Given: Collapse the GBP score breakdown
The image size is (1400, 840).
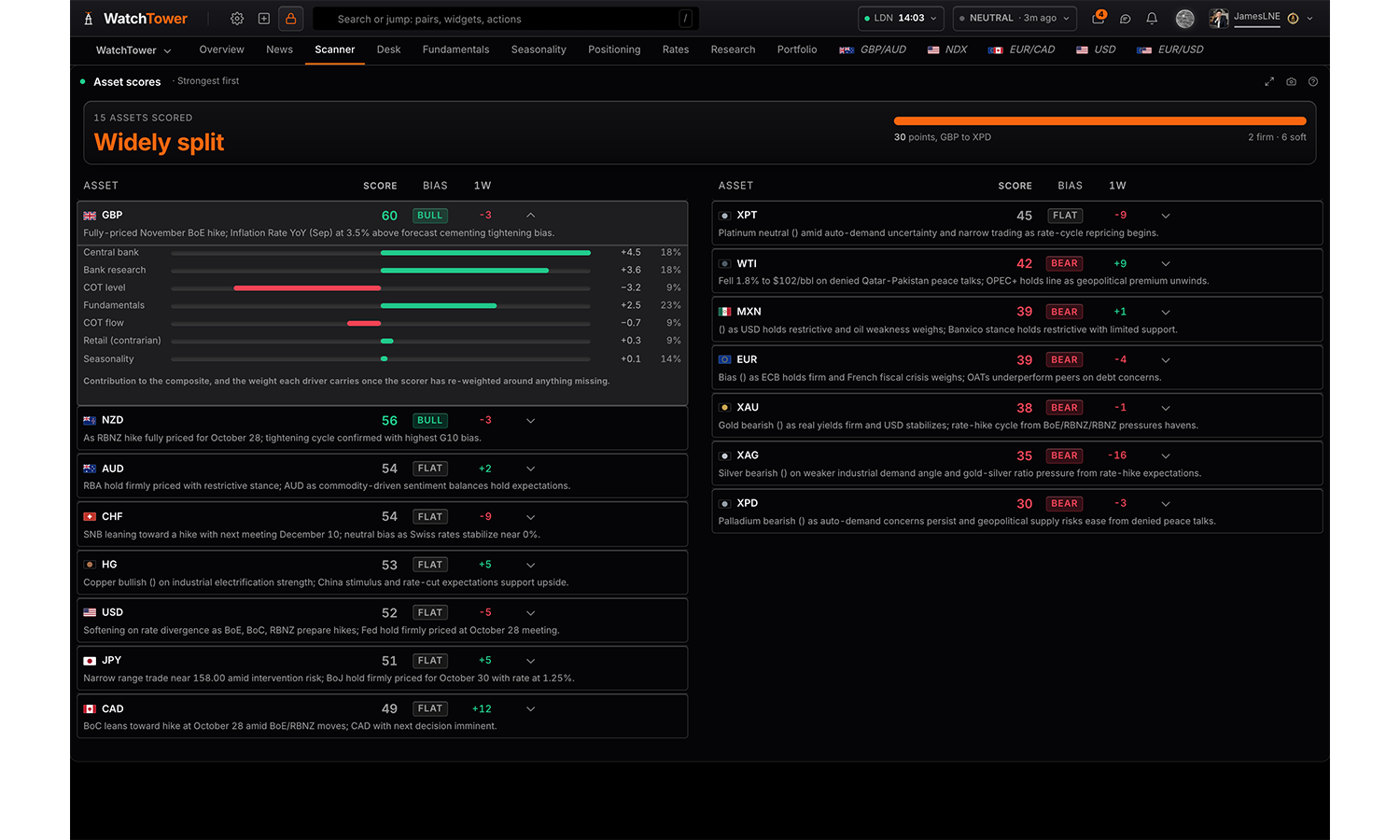Looking at the screenshot, I should click(530, 216).
